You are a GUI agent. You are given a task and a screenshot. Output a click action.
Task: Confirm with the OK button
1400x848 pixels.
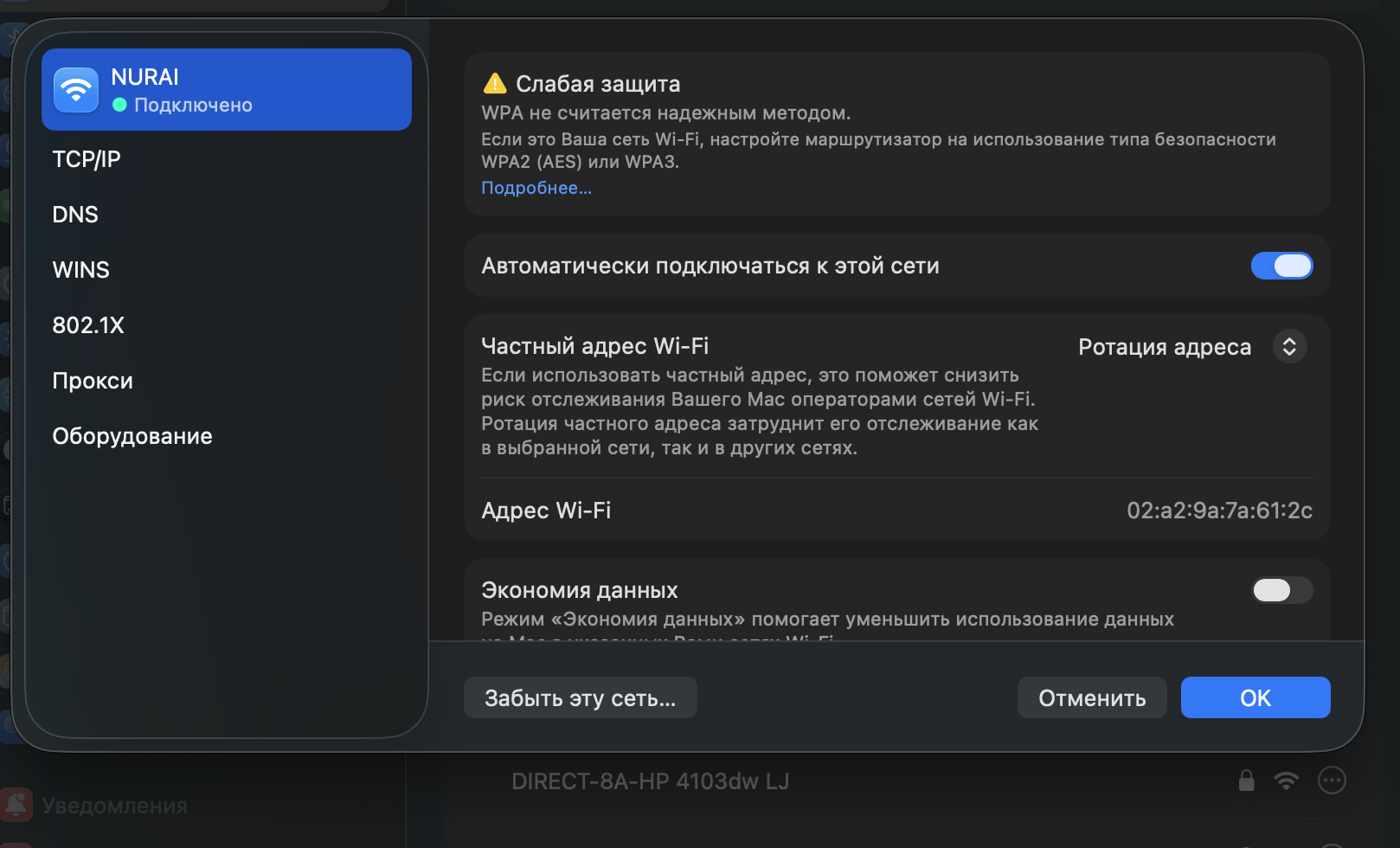1255,697
